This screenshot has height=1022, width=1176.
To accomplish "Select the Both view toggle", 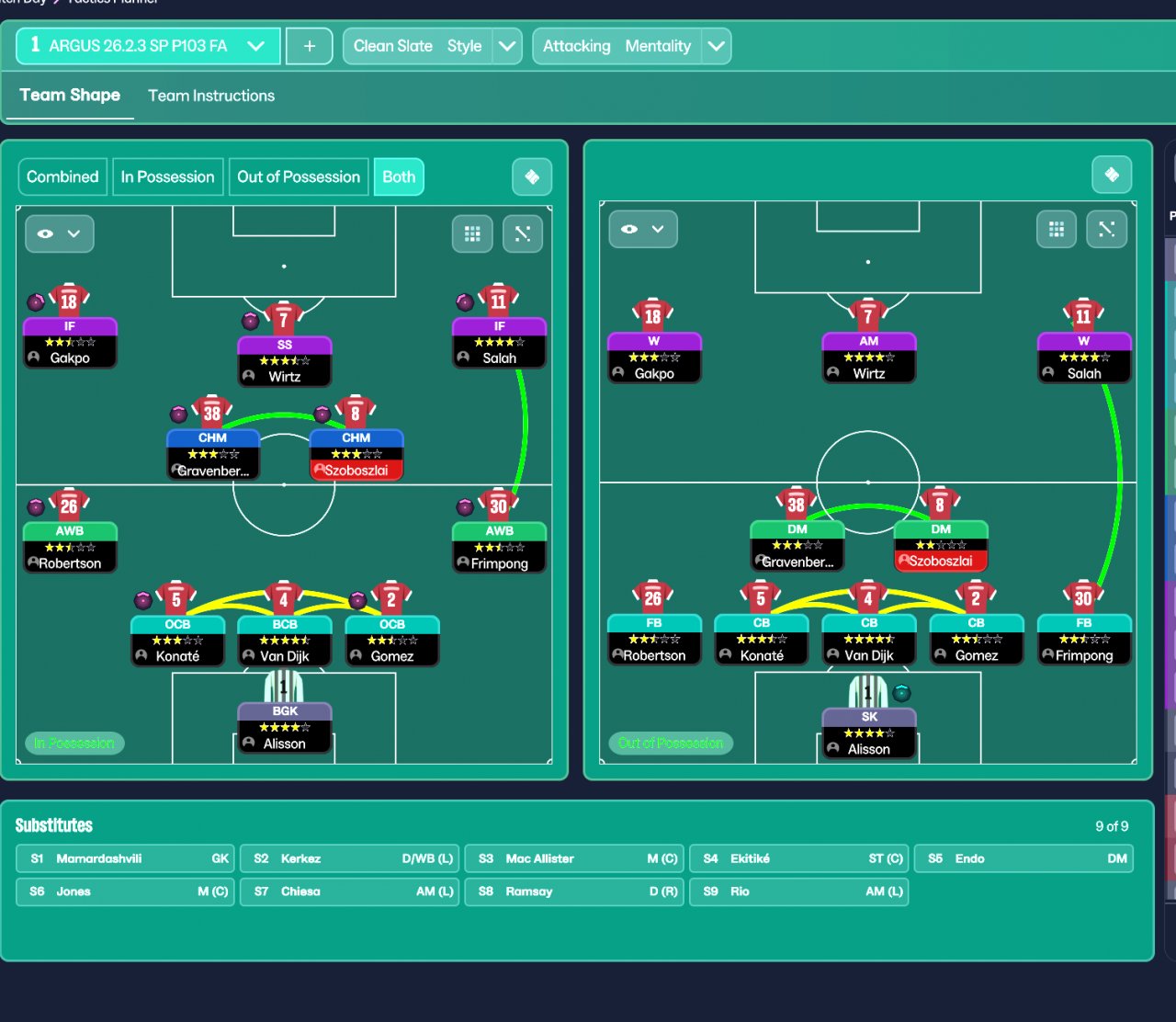I will pos(399,177).
